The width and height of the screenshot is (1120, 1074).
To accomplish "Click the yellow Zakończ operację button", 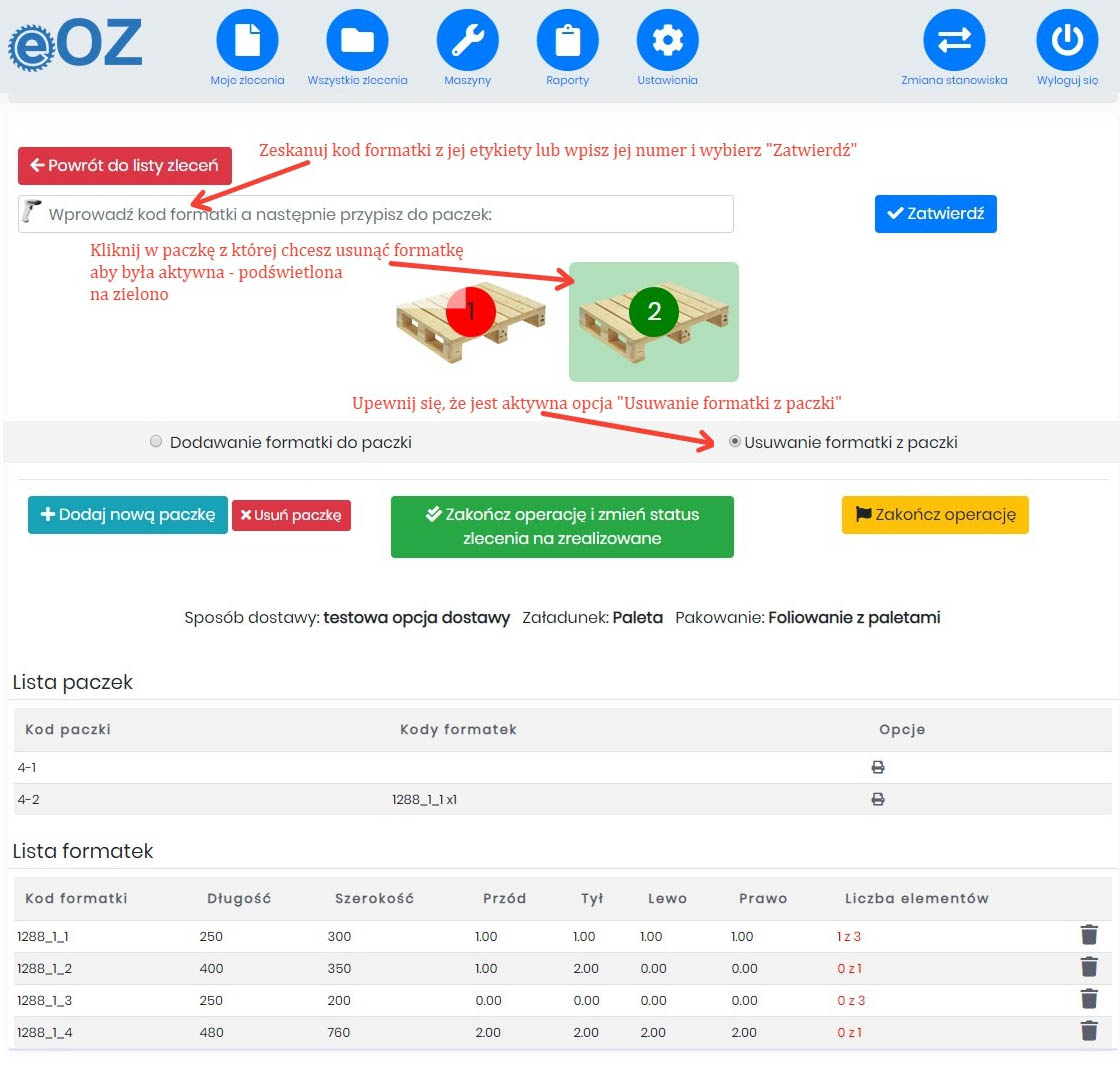I will point(935,515).
